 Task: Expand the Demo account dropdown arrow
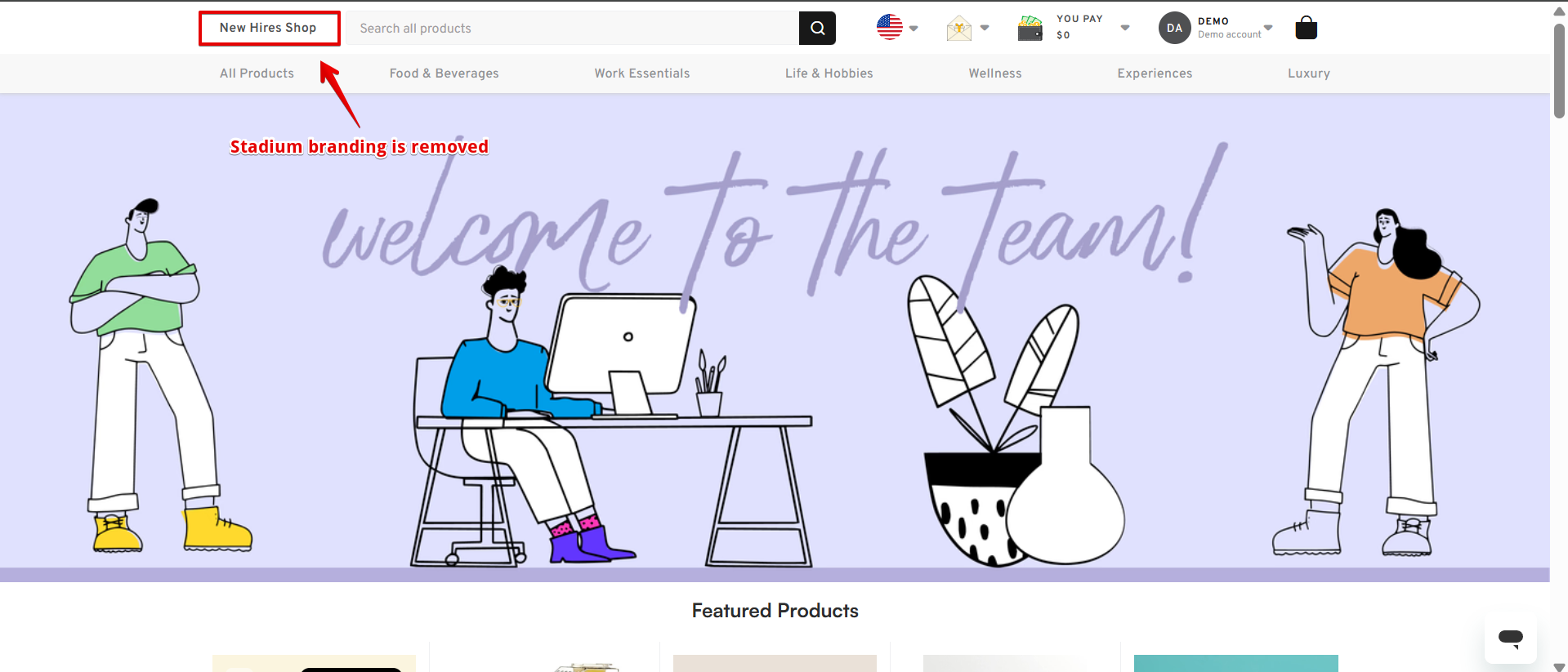coord(1268,28)
